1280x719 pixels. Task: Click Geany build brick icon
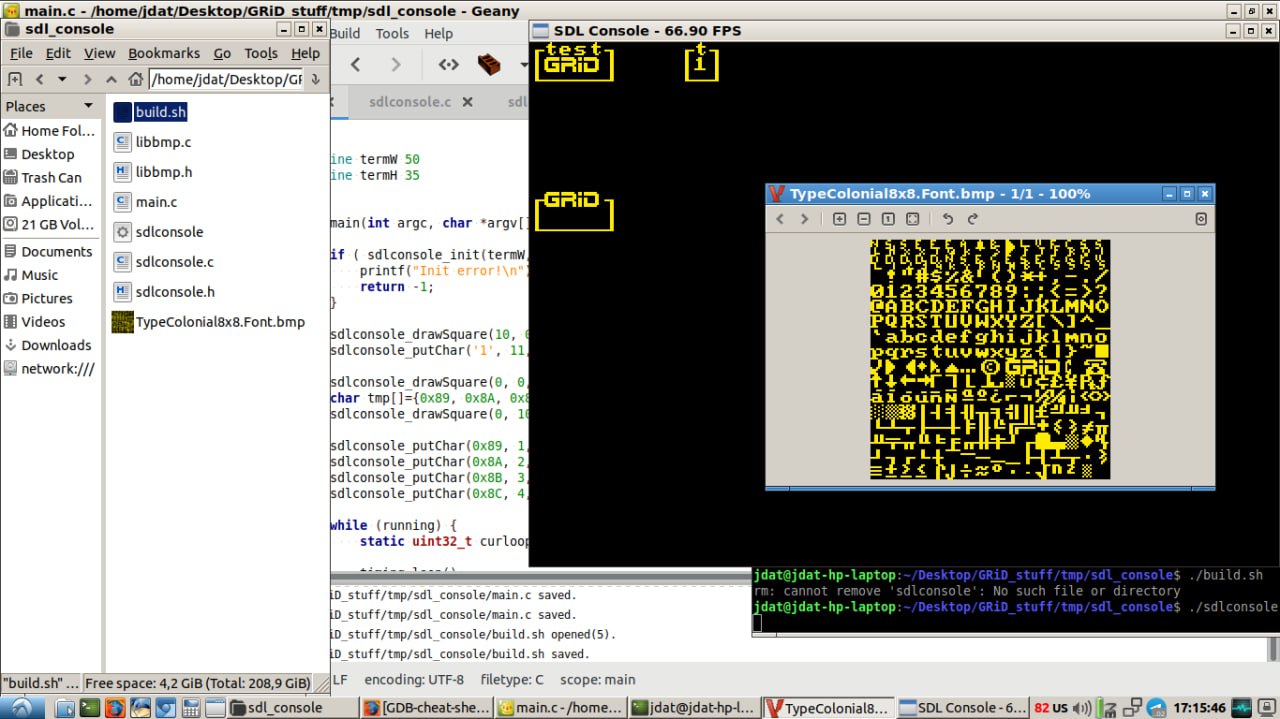point(489,65)
